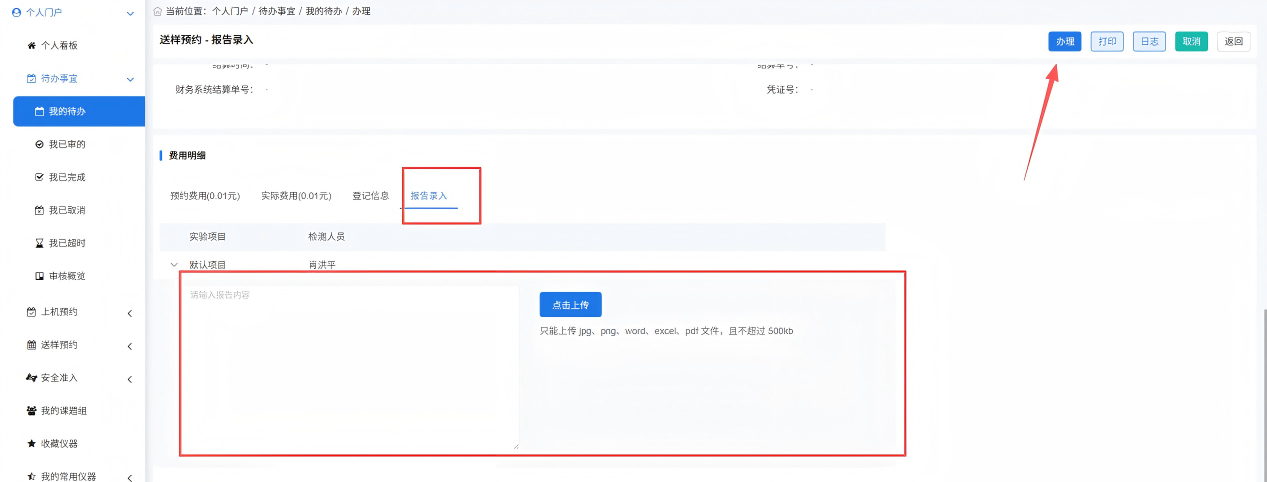Collapse the 个人门户 menu section

pos(130,13)
